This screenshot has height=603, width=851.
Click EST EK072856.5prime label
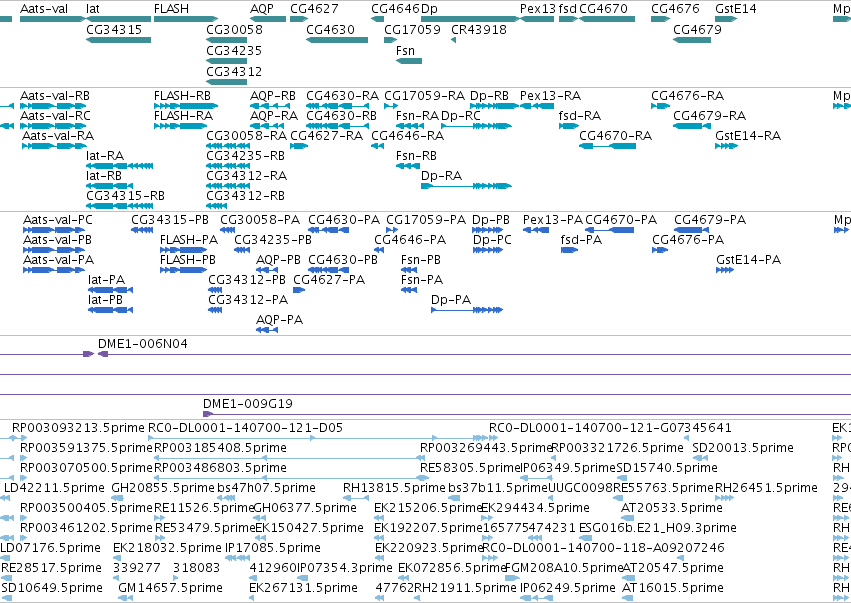coord(452,568)
